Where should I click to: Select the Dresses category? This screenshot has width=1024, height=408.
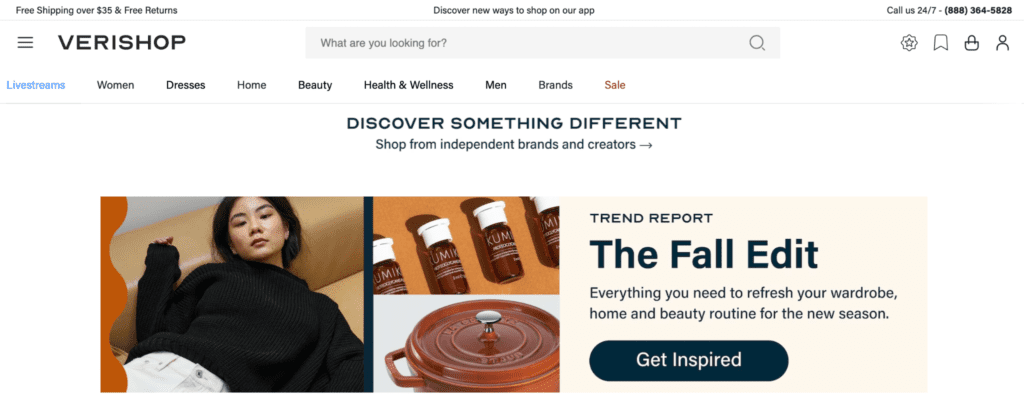pyautogui.click(x=185, y=85)
